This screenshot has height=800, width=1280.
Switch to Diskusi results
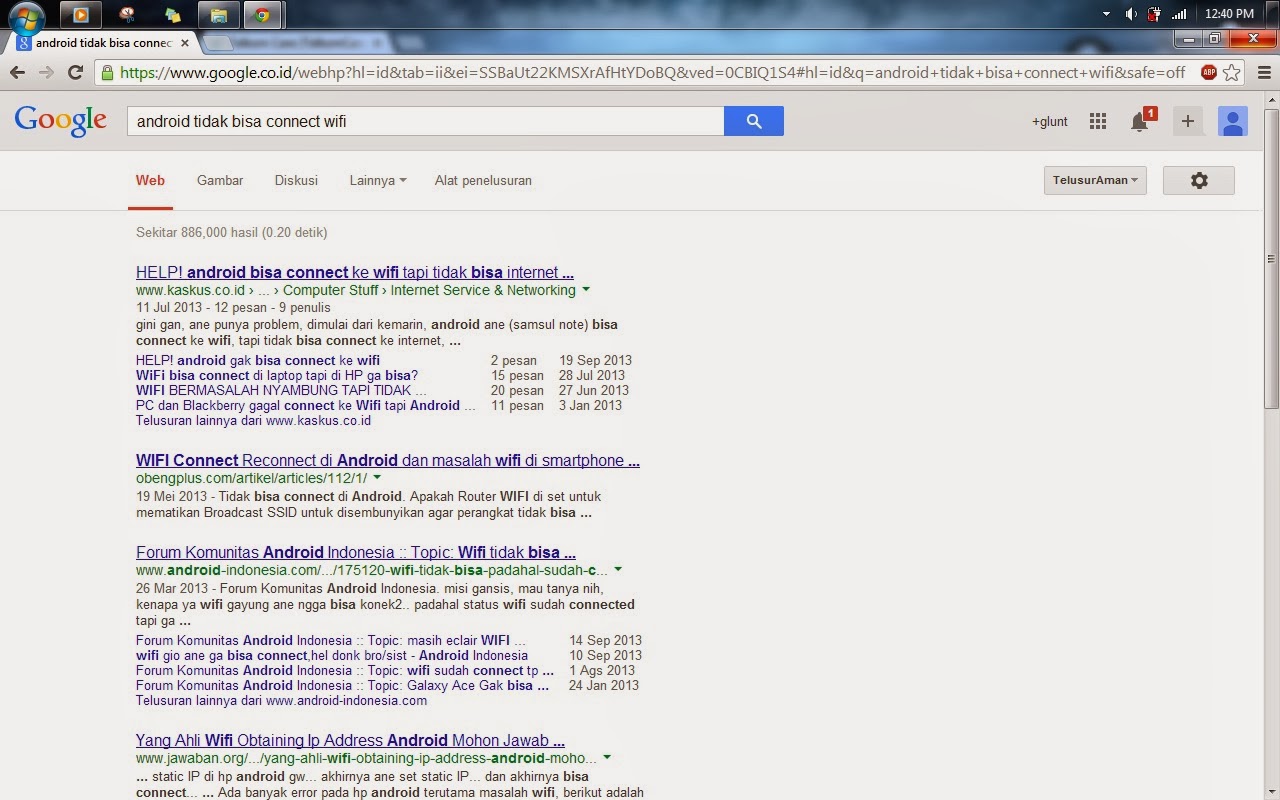point(296,180)
